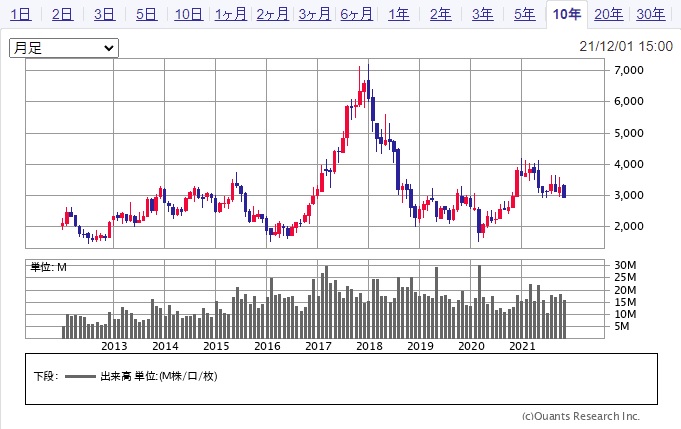The width and height of the screenshot is (681, 429).
Task: Open the 1年 chart range
Action: point(399,14)
